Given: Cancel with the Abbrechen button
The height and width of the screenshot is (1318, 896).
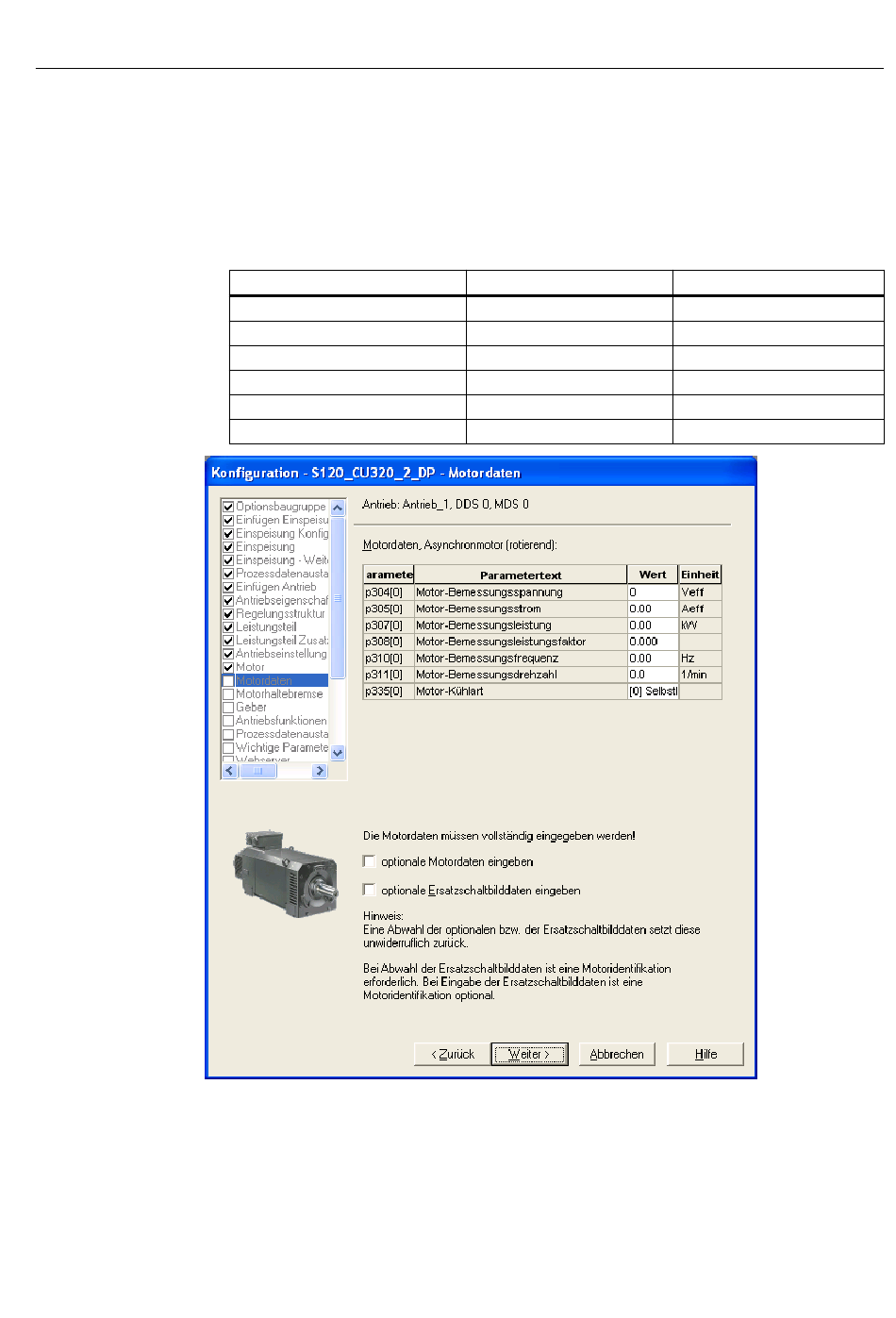Looking at the screenshot, I should (617, 1054).
